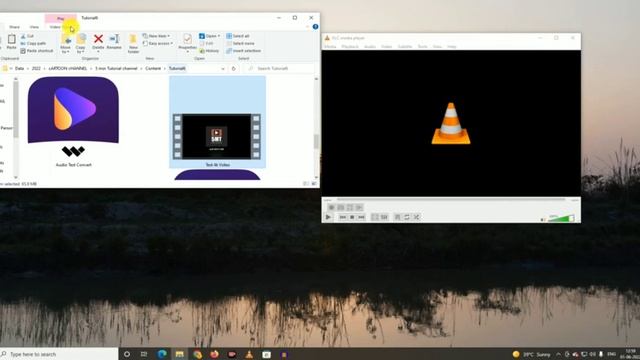The width and height of the screenshot is (640, 360).
Task: Select the Audio Text Convert file
Action: pyautogui.click(x=73, y=122)
